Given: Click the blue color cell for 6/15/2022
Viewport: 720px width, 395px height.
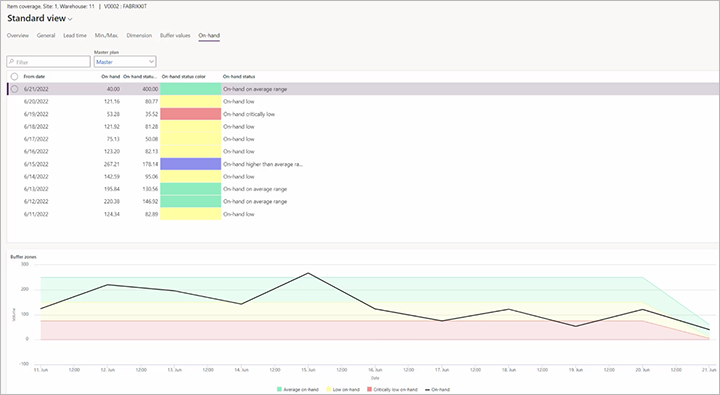Looking at the screenshot, I should tap(191, 164).
